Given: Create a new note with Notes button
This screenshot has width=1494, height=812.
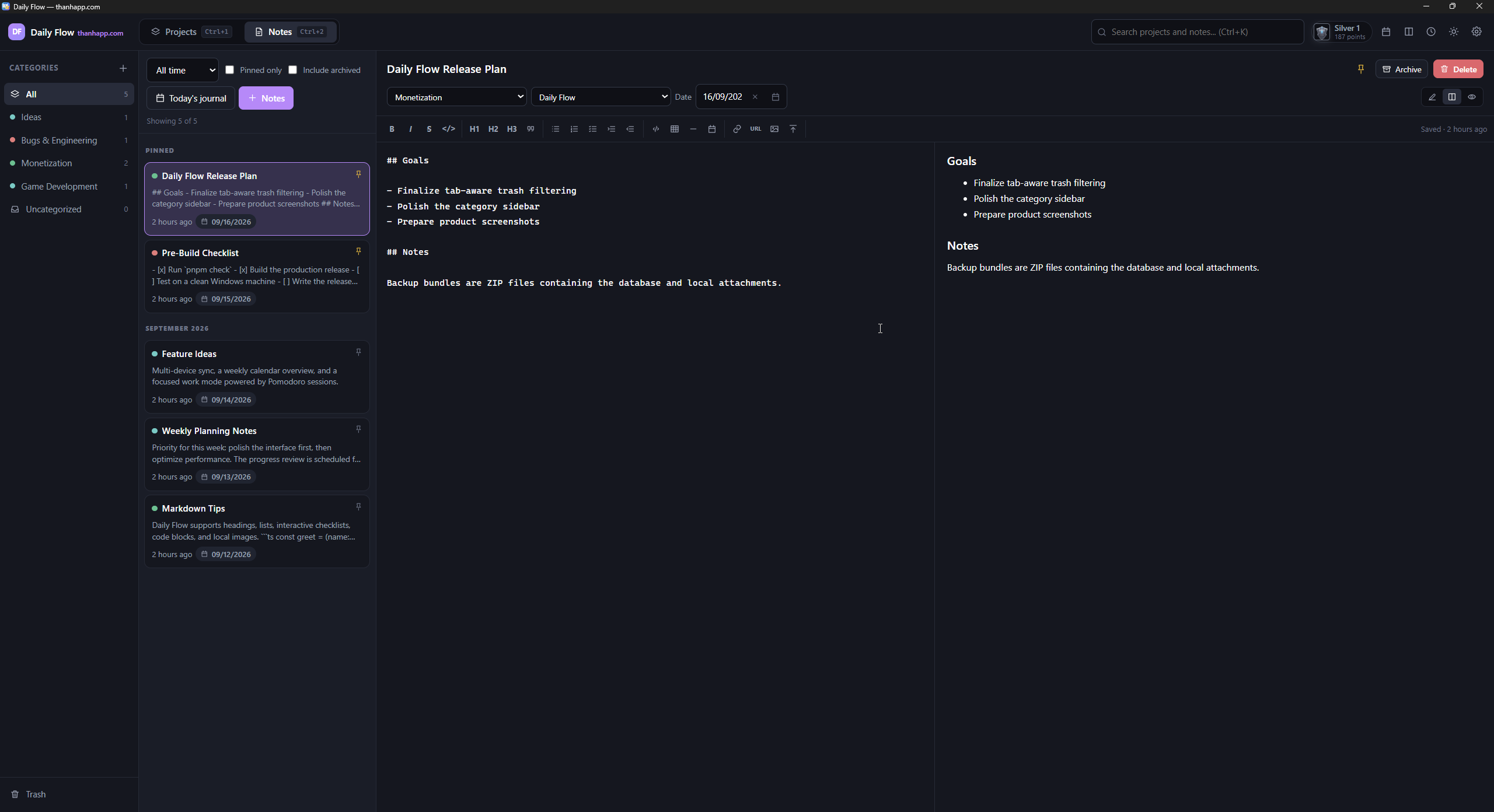Looking at the screenshot, I should (x=266, y=98).
